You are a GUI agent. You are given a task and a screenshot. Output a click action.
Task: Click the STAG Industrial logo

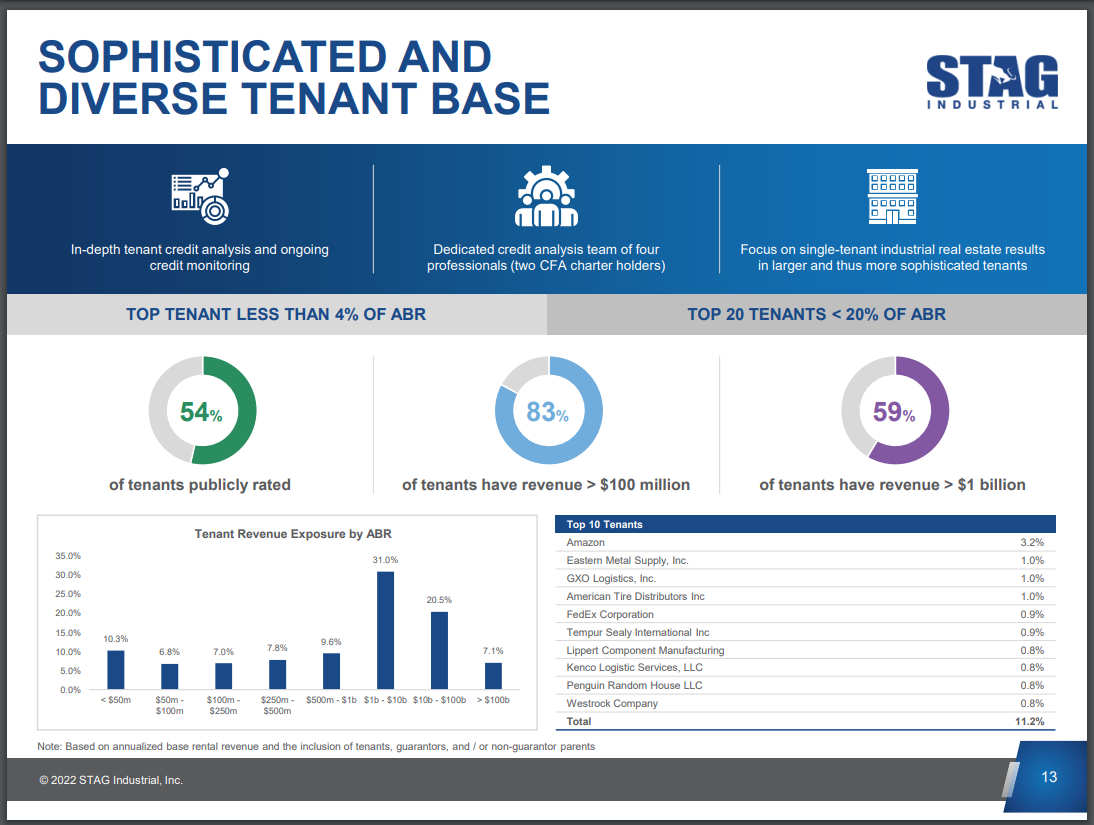click(992, 82)
